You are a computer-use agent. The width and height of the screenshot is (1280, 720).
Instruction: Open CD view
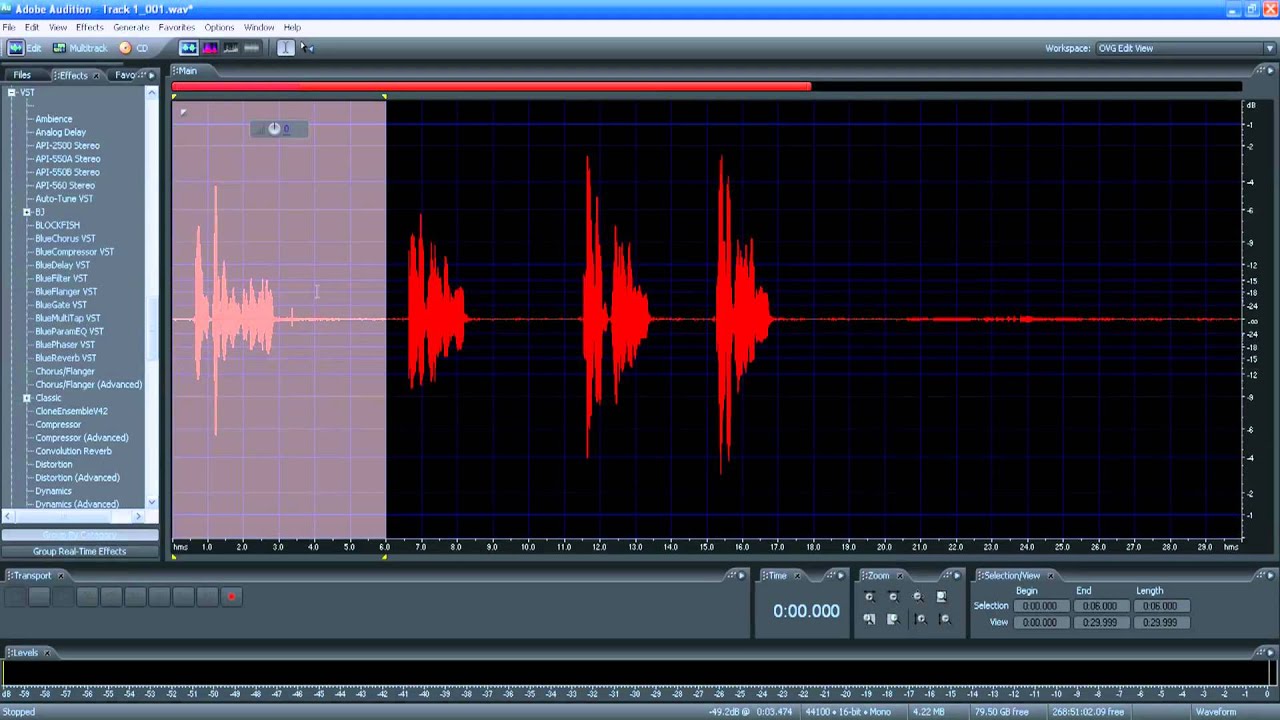[x=134, y=48]
